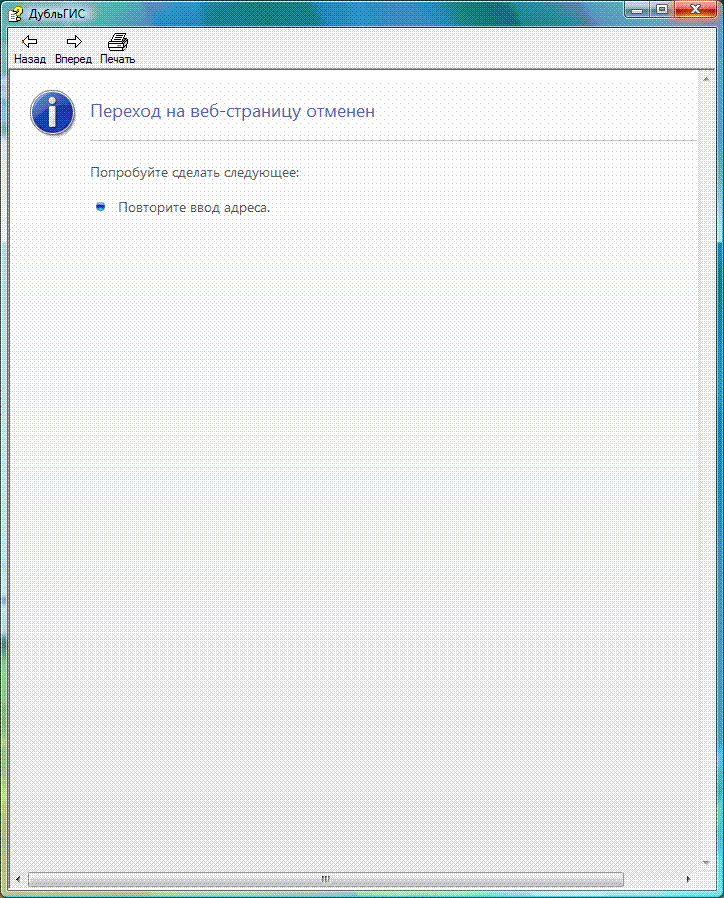Click the horizontal scrollbar left arrow
724x898 pixels.
(x=18, y=879)
